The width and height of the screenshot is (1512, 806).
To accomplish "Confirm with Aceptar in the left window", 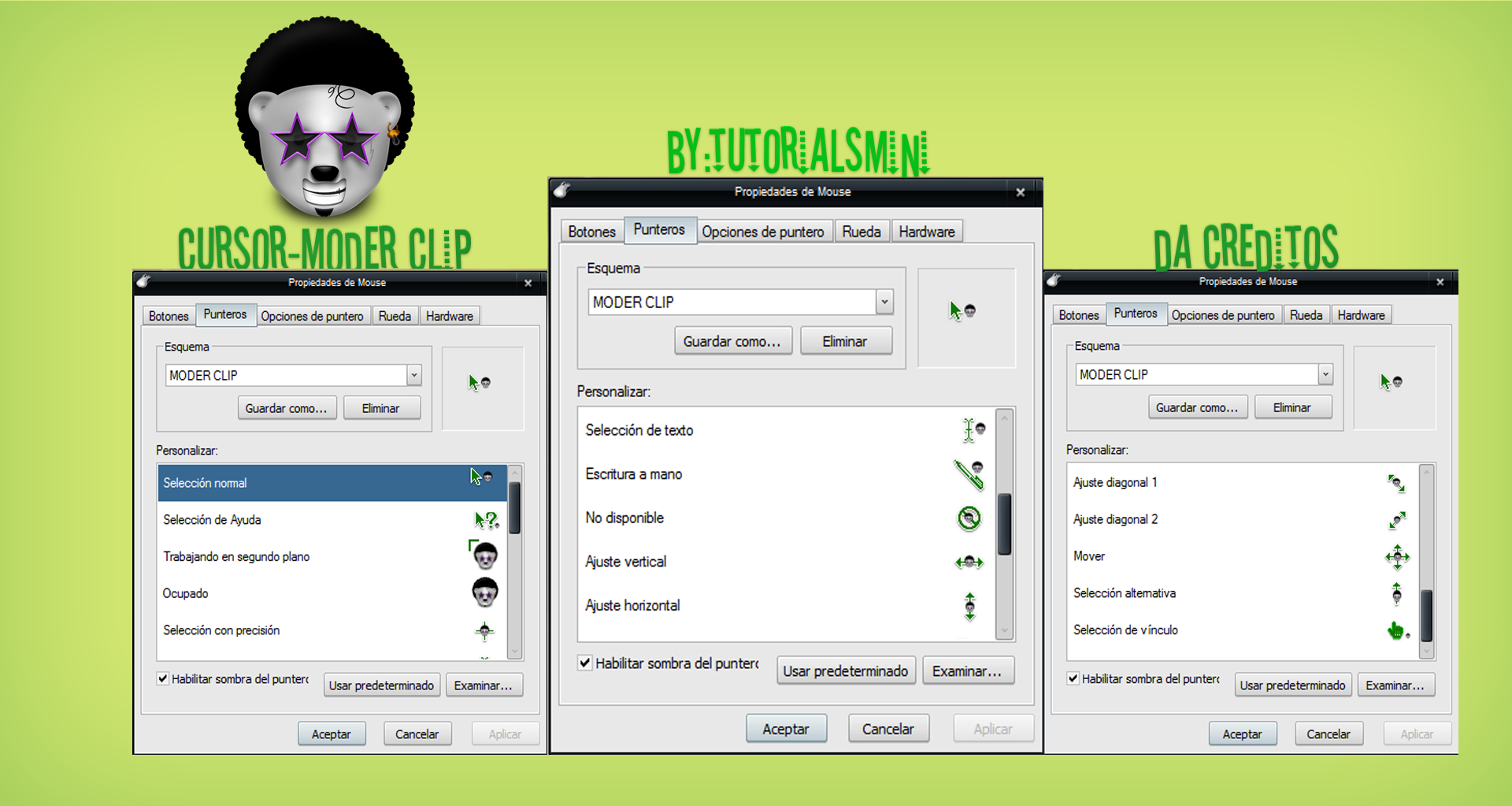I will pyautogui.click(x=332, y=734).
